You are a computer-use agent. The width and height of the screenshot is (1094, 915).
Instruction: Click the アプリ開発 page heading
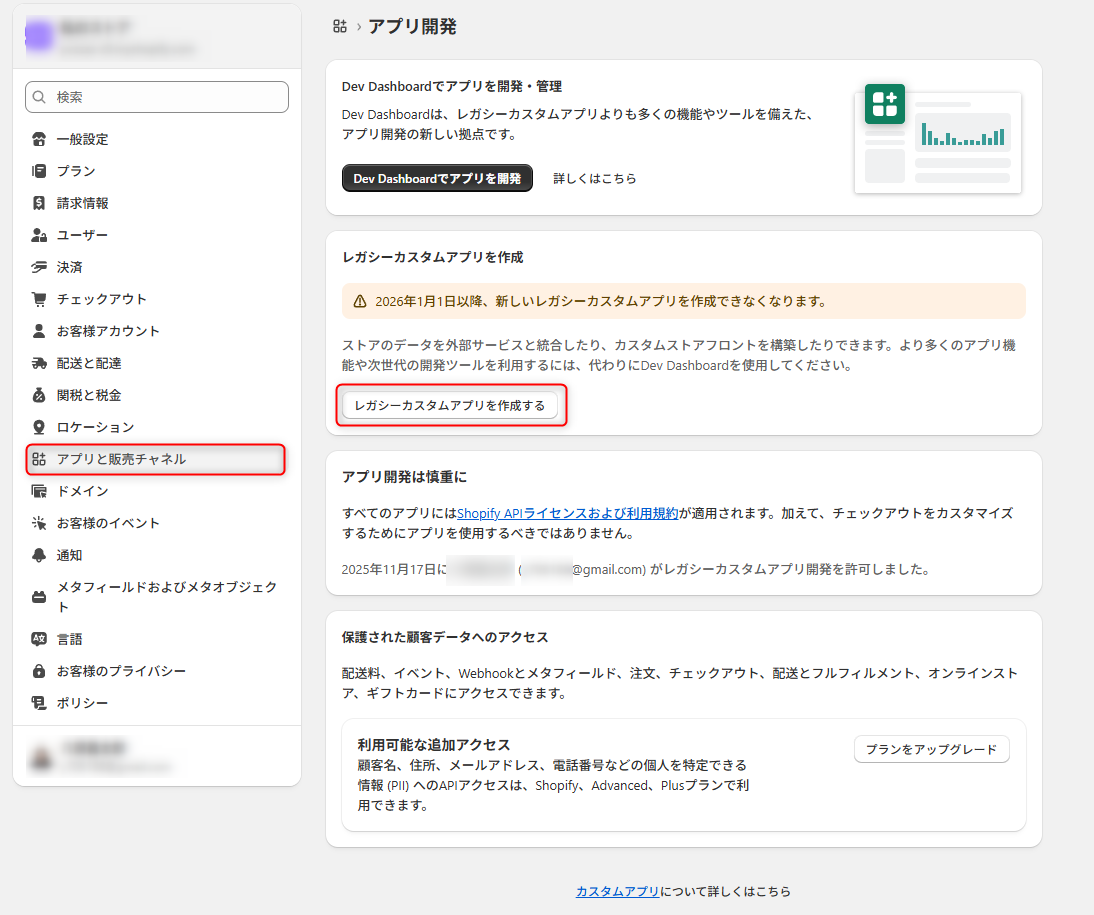(412, 27)
